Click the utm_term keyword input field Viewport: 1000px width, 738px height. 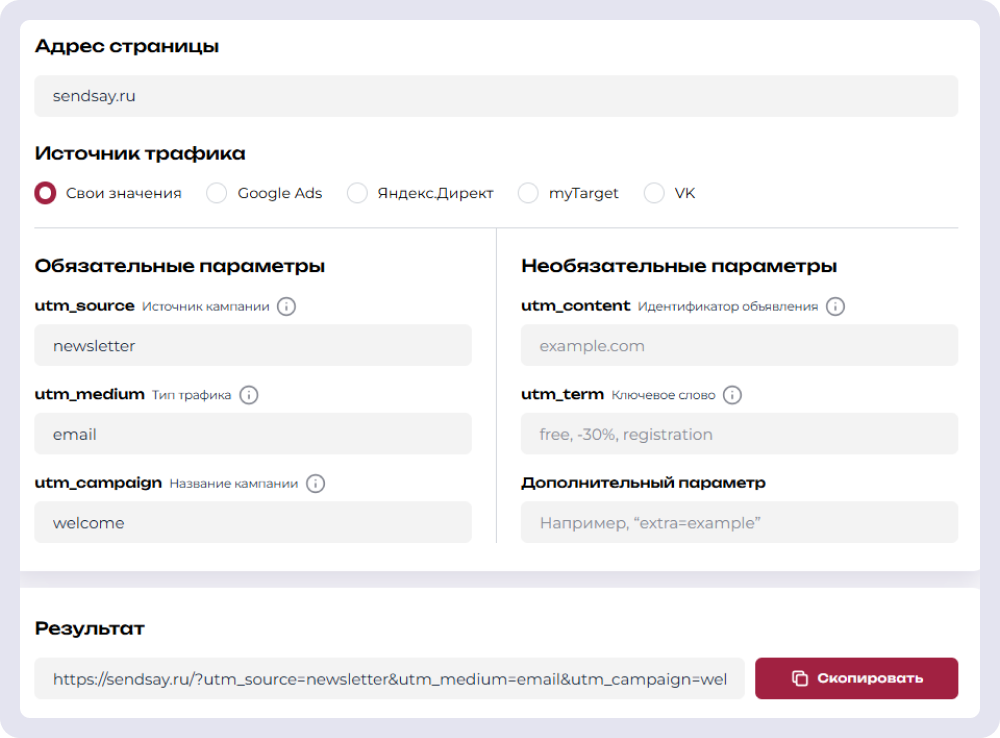739,434
